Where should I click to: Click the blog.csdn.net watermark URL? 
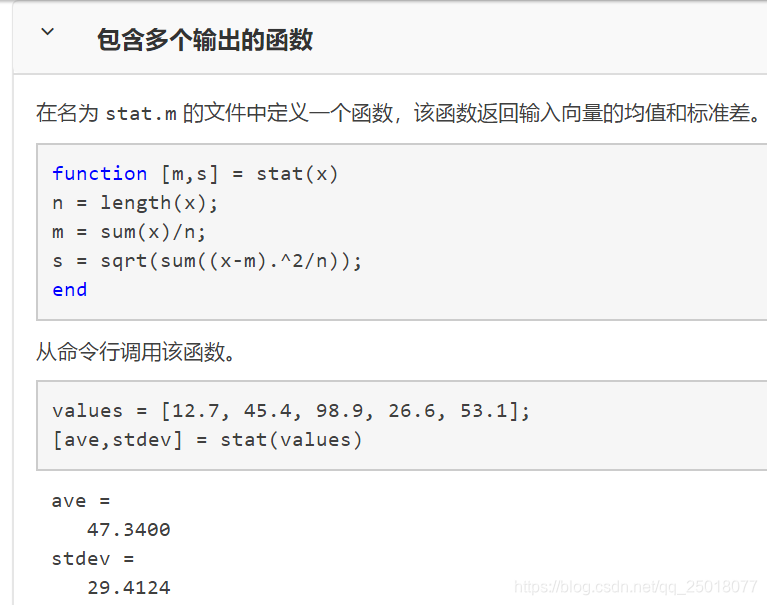[x=635, y=586]
